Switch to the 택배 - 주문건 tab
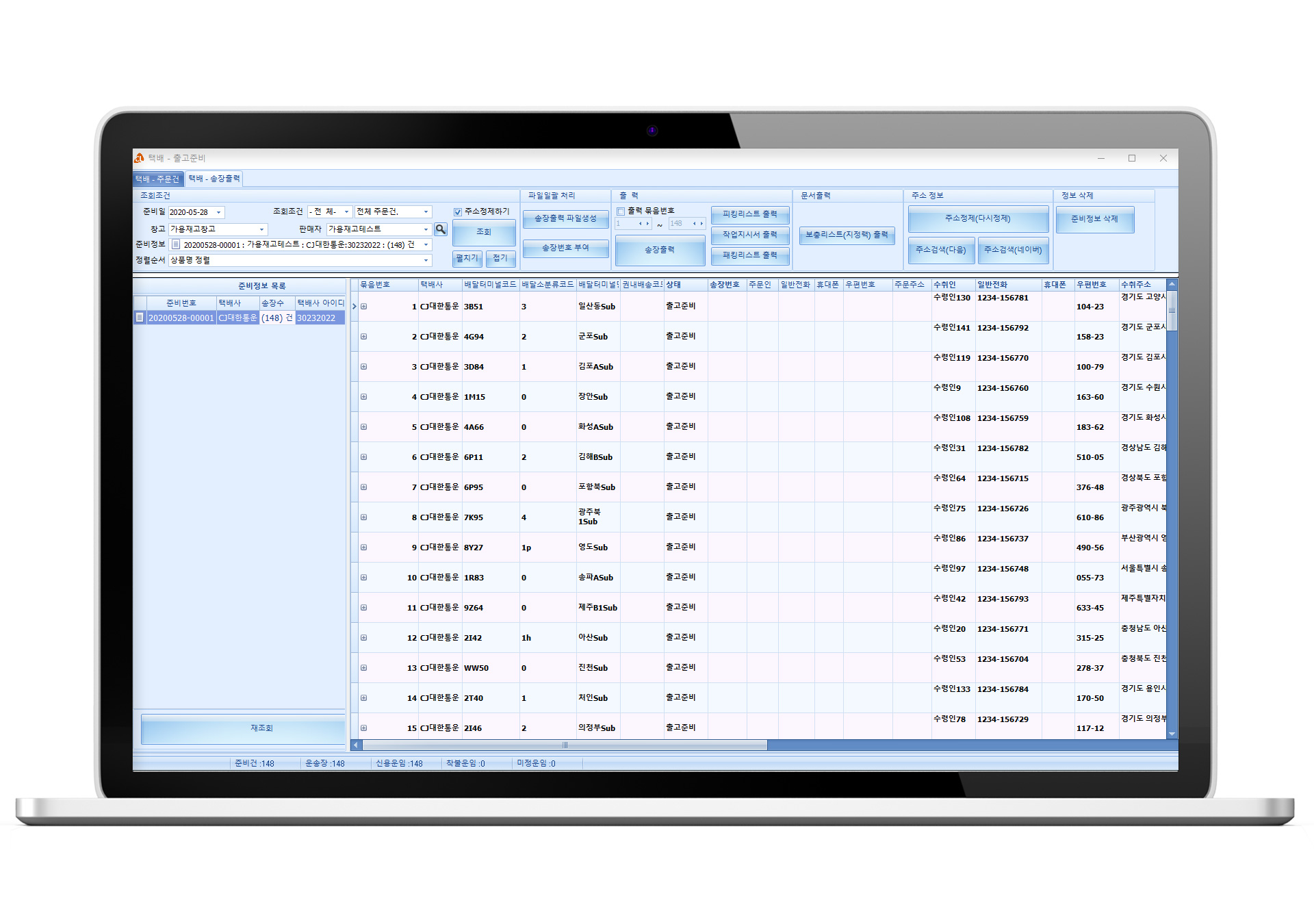The width and height of the screenshot is (1314, 924). coord(157,179)
